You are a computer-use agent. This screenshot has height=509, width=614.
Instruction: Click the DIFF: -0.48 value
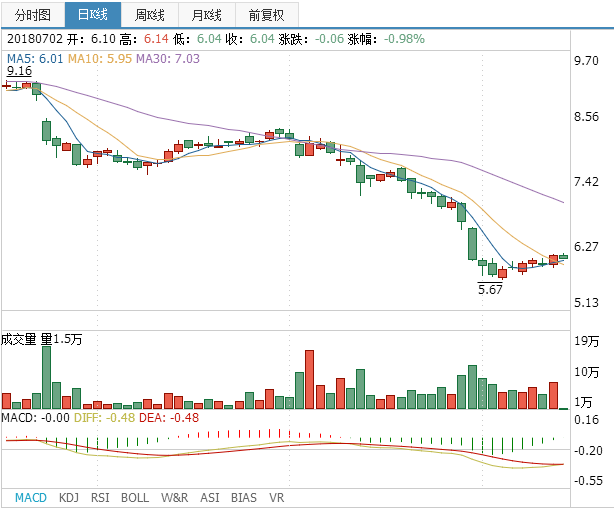click(x=105, y=418)
